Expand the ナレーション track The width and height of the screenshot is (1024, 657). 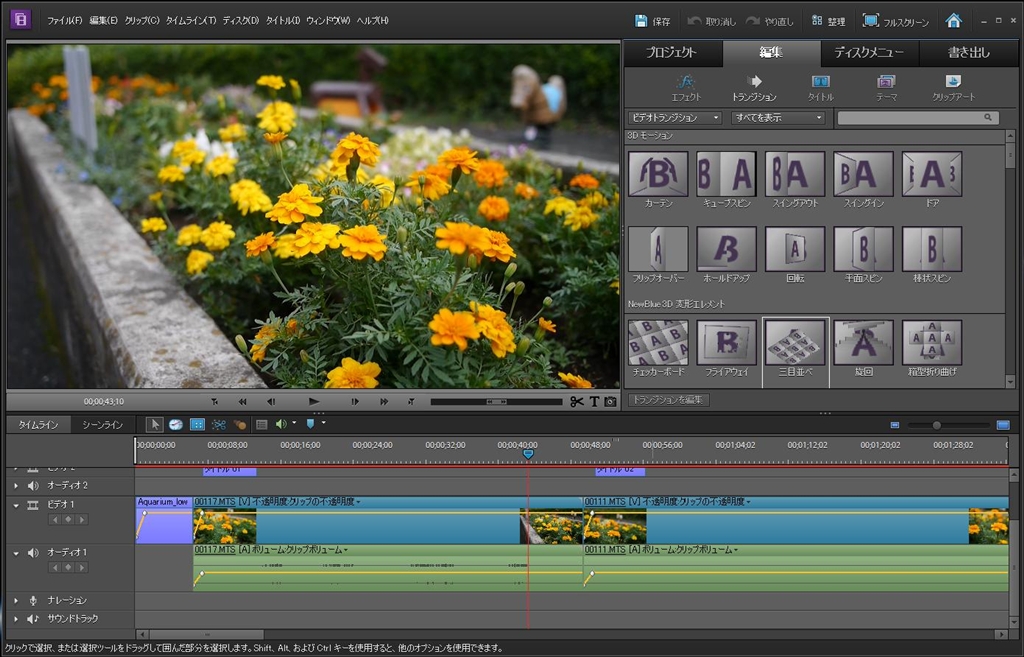16,600
